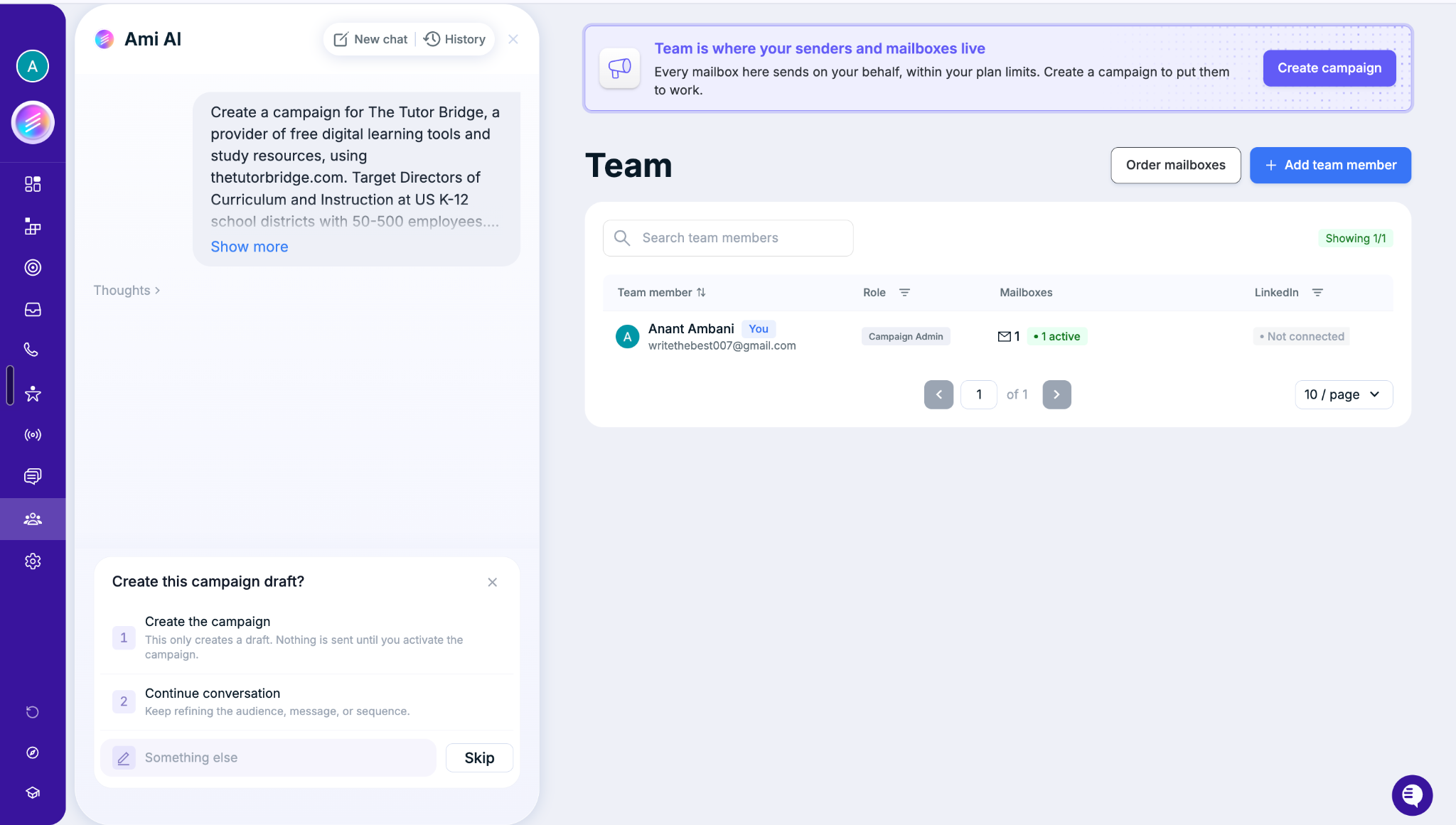Screen dimensions: 1456x825
Task: Dismiss the 'Create this campaign draft?' card
Action: click(x=493, y=582)
